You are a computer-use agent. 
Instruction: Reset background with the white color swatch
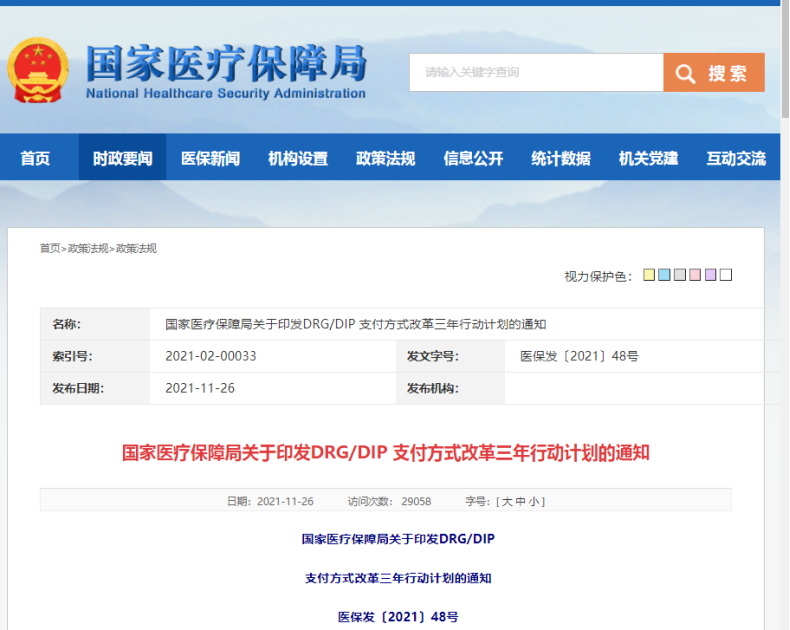click(x=726, y=275)
